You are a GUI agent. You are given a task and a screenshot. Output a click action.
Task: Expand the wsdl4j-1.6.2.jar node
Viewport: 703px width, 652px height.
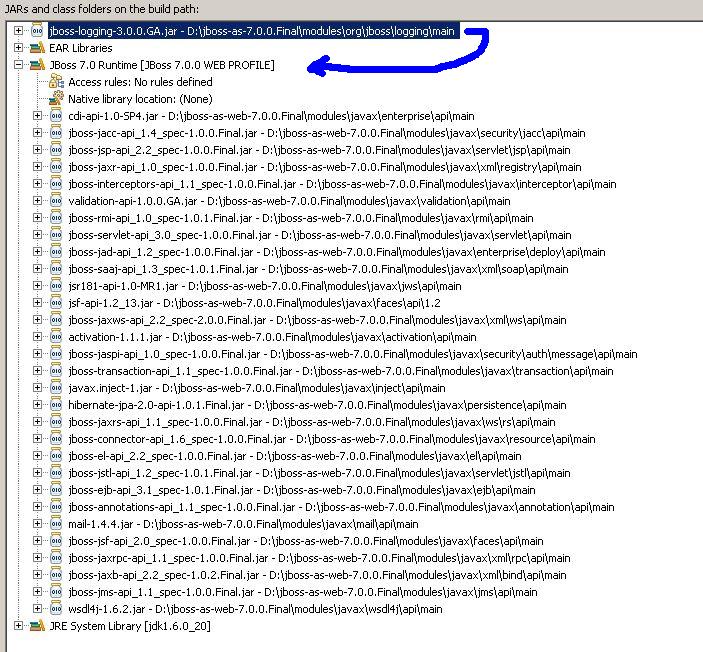38,609
